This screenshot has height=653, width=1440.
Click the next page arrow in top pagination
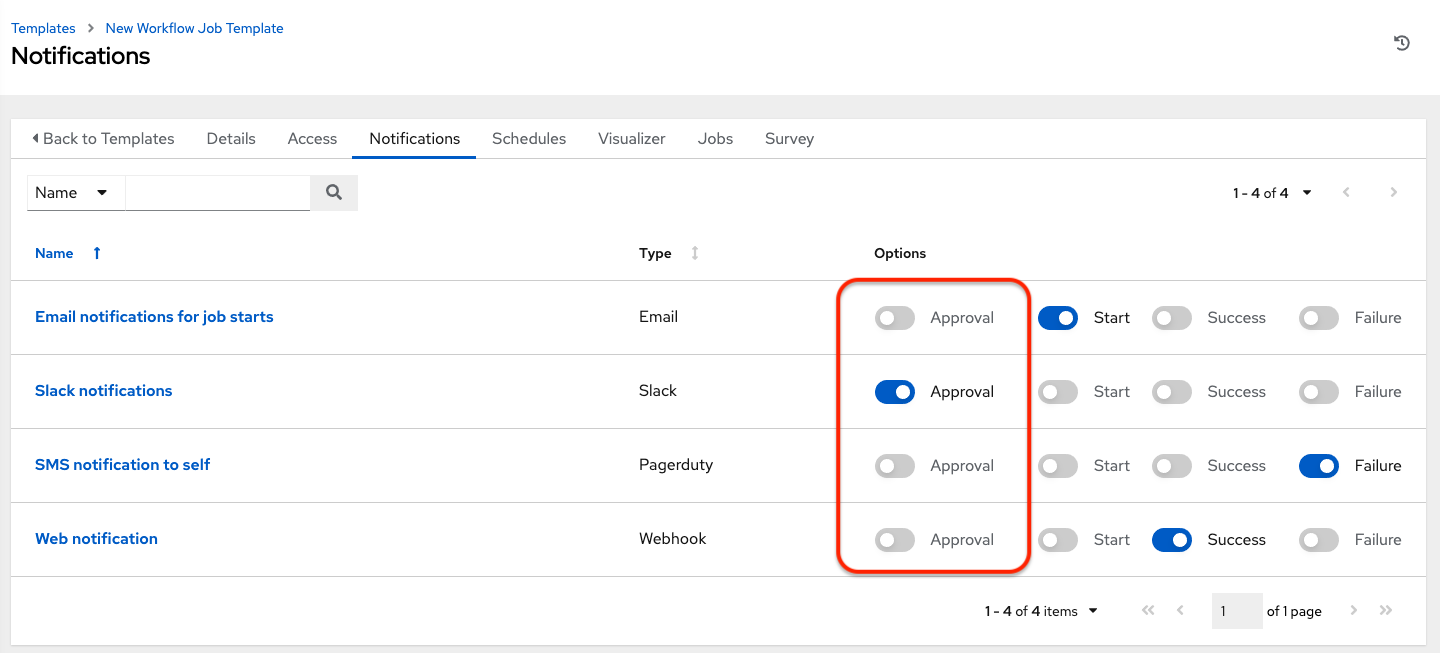(x=1394, y=192)
